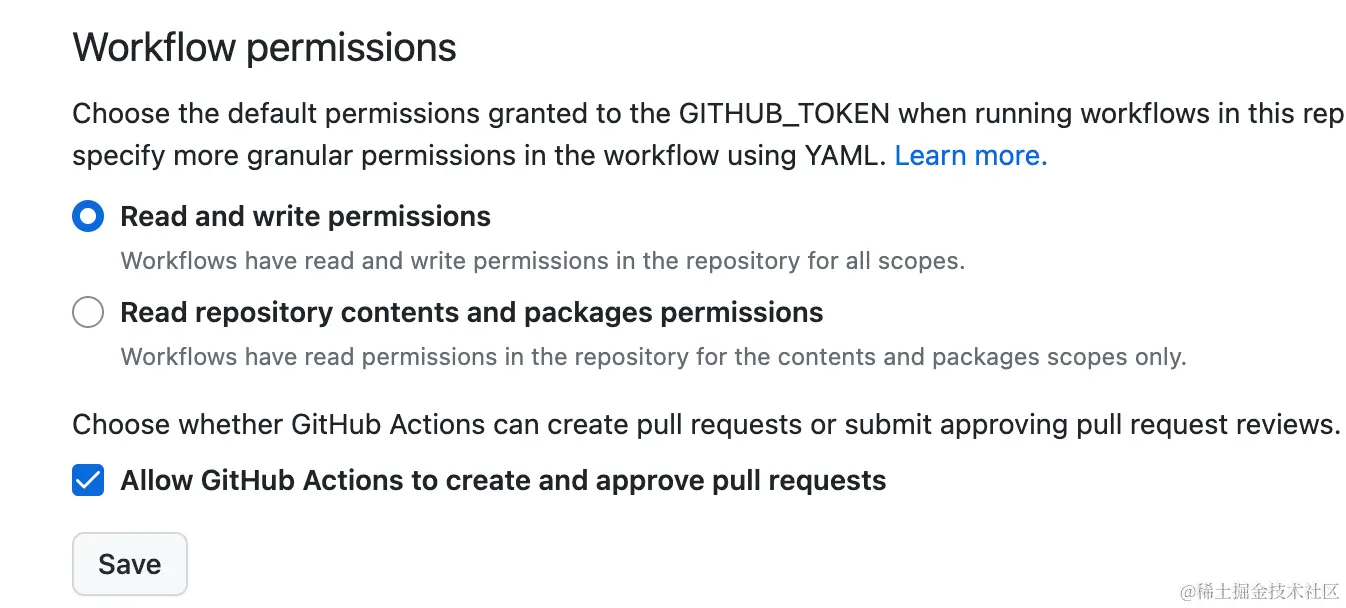This screenshot has height=608, width=1346.
Task: Click "Read repository contents and packages permissions" label
Action: (472, 313)
